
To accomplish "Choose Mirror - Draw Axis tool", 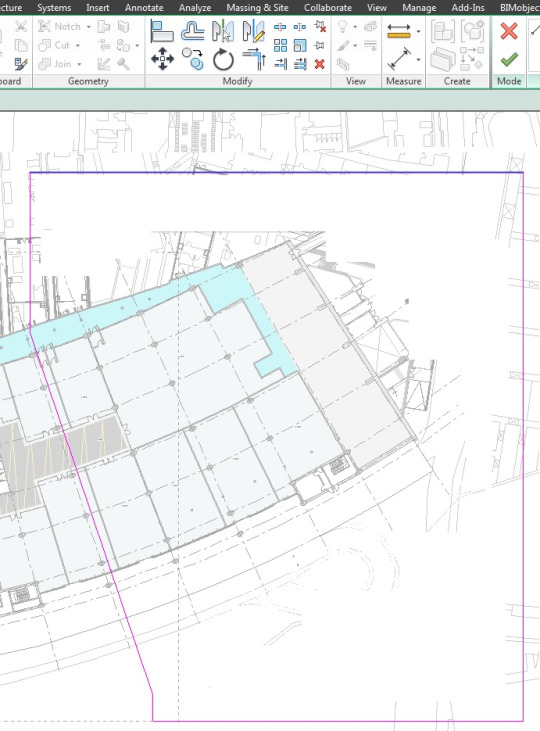I will pyautogui.click(x=254, y=31).
